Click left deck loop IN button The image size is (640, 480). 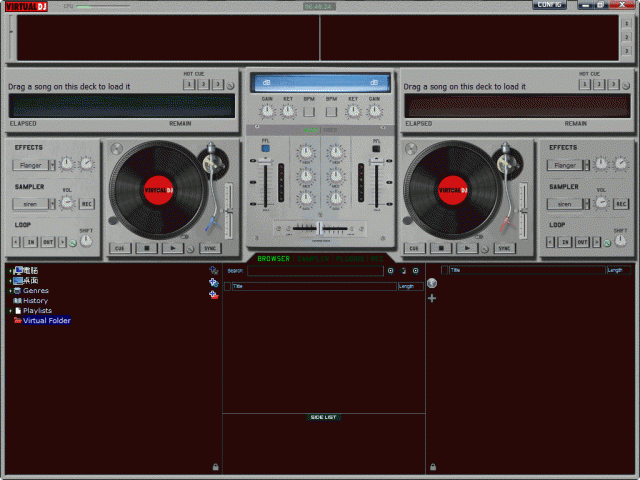[31, 242]
